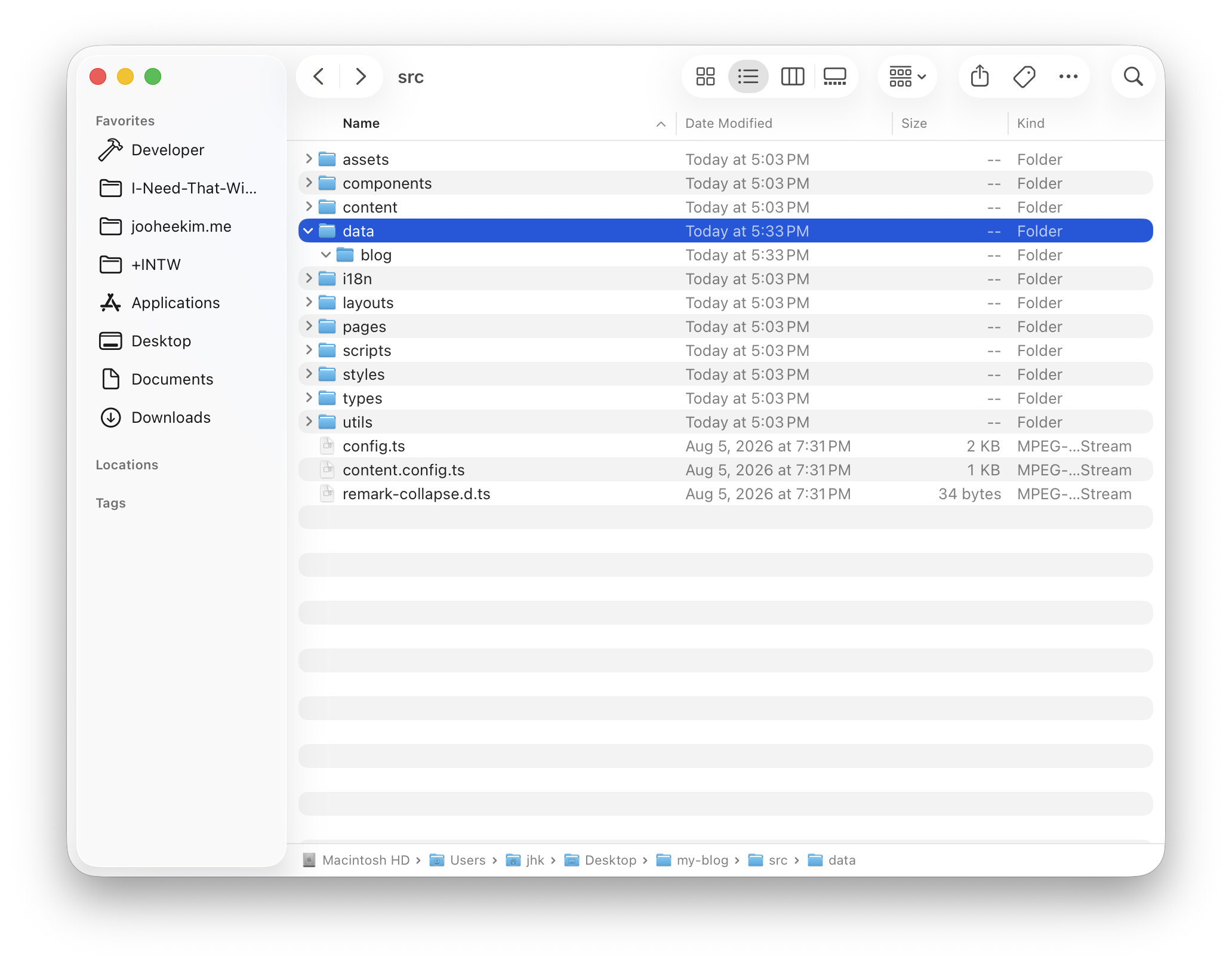Select the remark-collapse.d.ts file
The width and height of the screenshot is (1232, 965).
(726, 494)
